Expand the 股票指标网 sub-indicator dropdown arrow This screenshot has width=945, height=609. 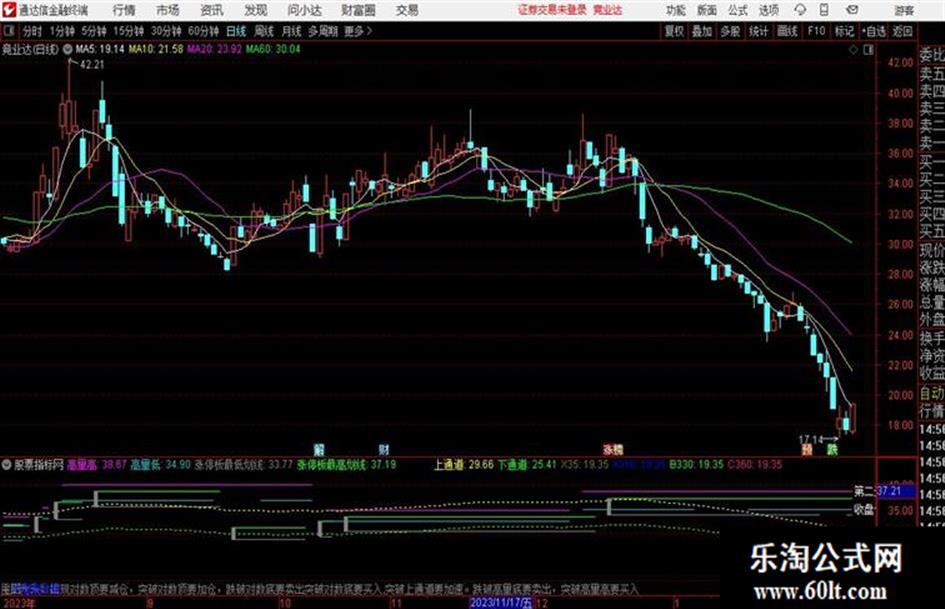pyautogui.click(x=7, y=465)
